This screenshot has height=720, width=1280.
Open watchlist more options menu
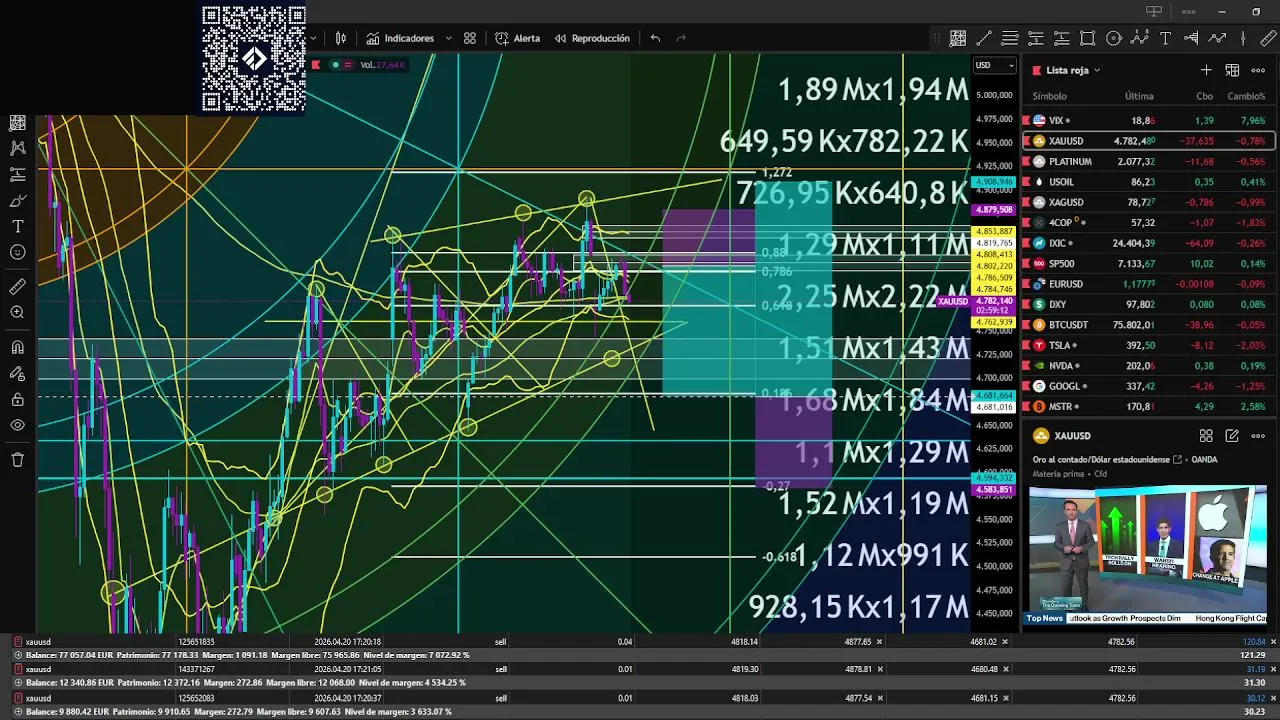(x=1258, y=70)
